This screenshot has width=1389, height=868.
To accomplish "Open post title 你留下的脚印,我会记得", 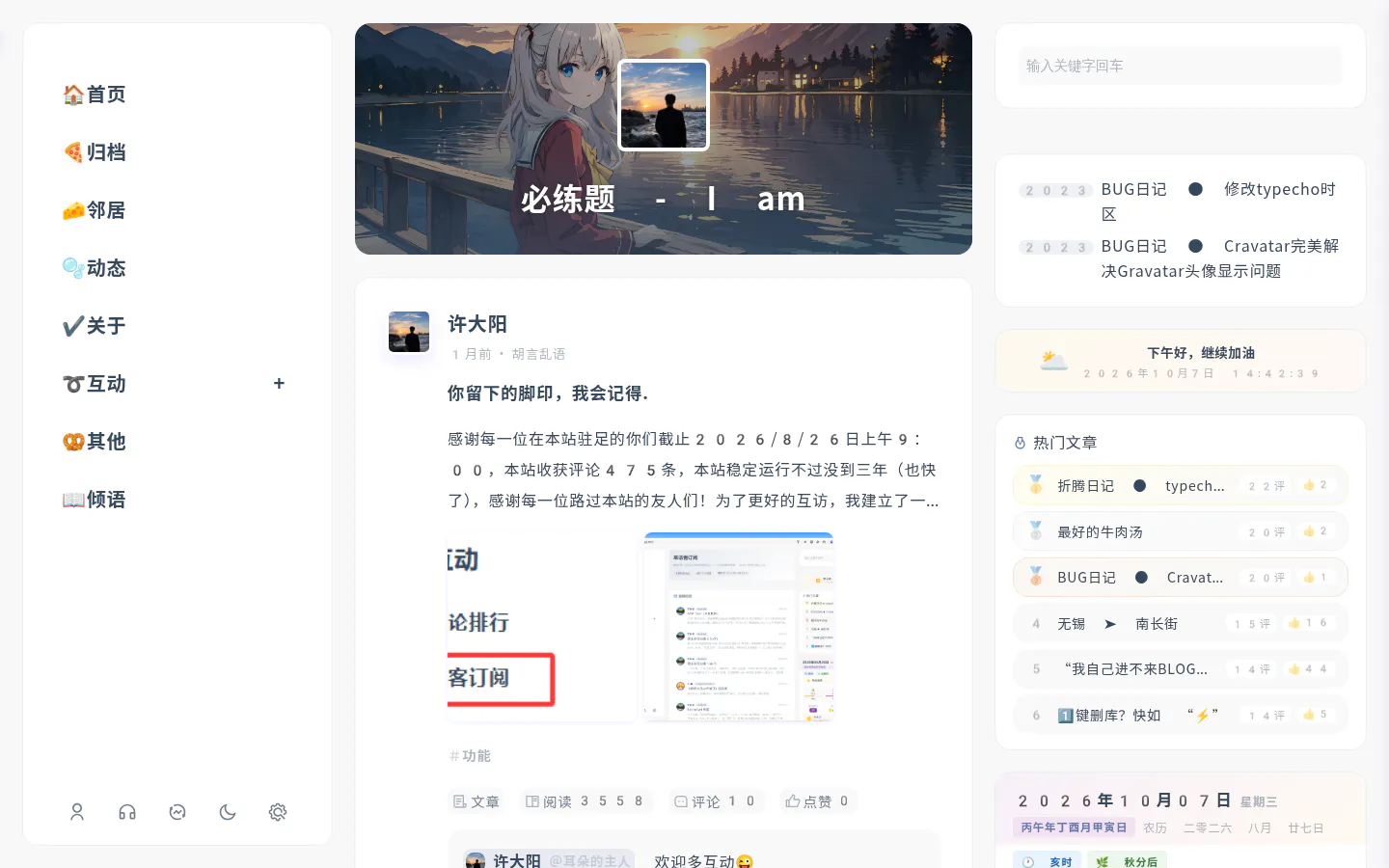I will 548,393.
